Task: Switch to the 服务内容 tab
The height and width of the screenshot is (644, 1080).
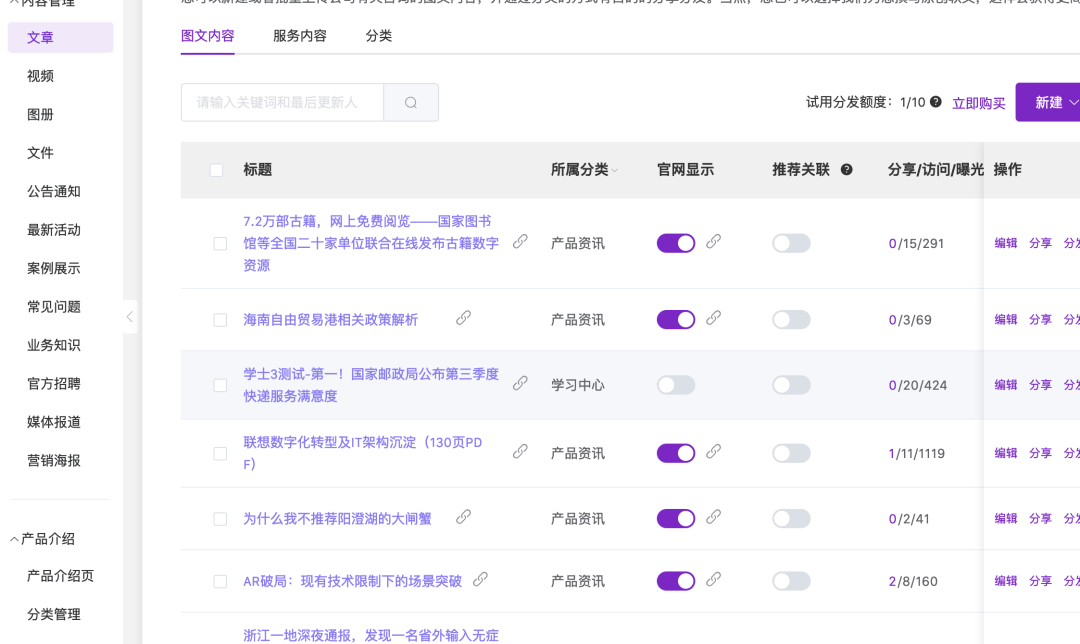Action: click(300, 36)
